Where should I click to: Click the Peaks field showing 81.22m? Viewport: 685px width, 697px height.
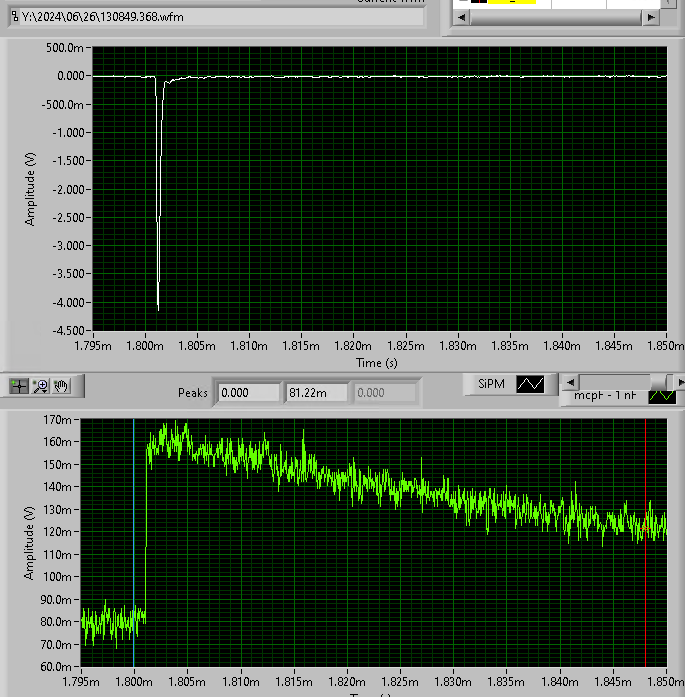316,393
